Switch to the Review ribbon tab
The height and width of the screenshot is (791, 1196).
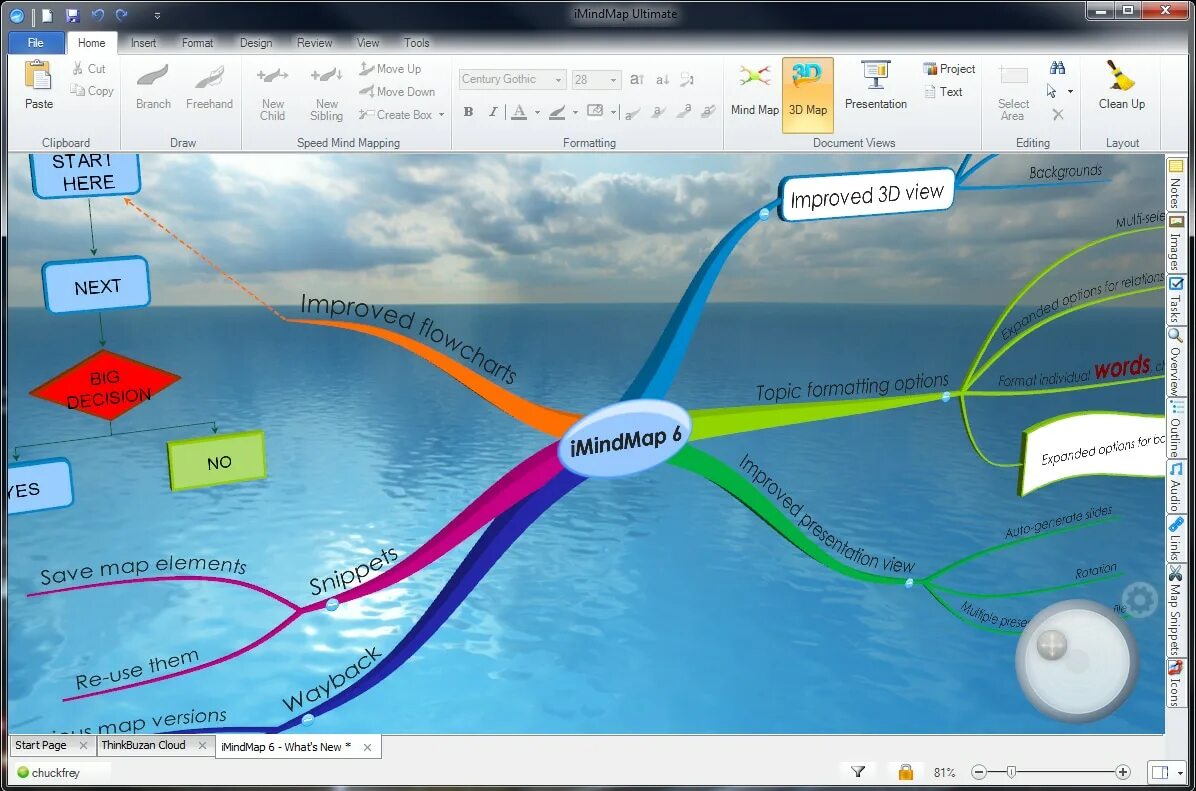314,43
